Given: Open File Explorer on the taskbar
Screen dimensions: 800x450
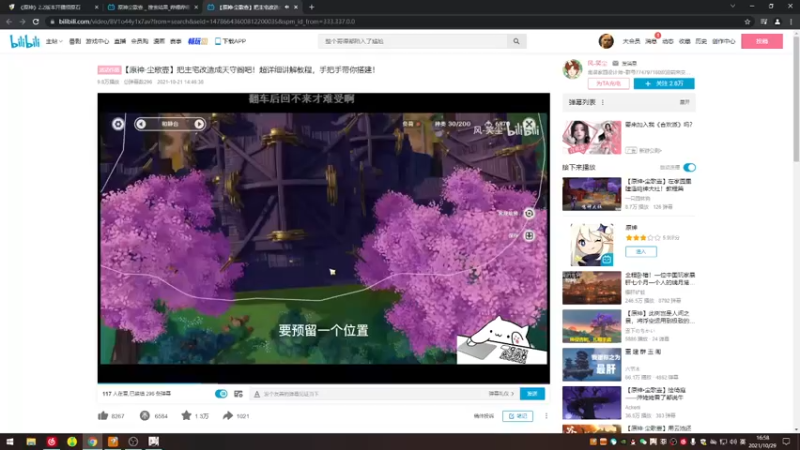Looking at the screenshot, I should tap(31, 442).
